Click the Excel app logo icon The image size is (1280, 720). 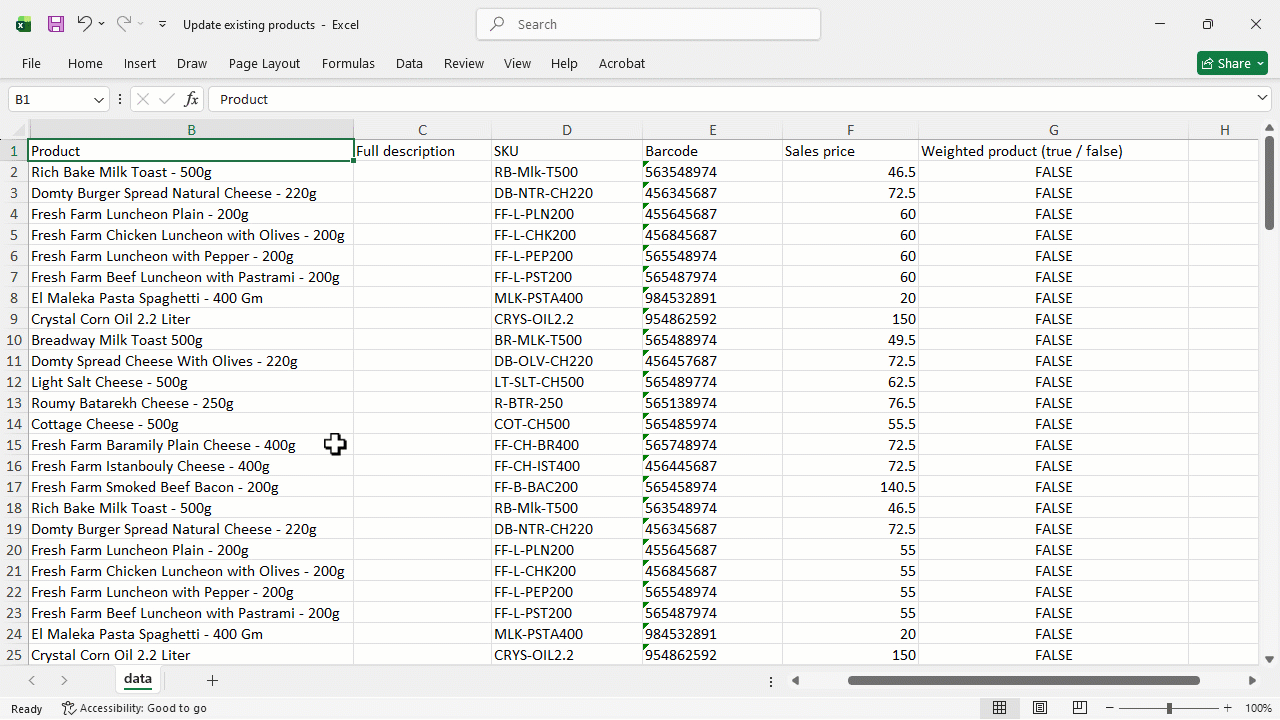tap(23, 24)
